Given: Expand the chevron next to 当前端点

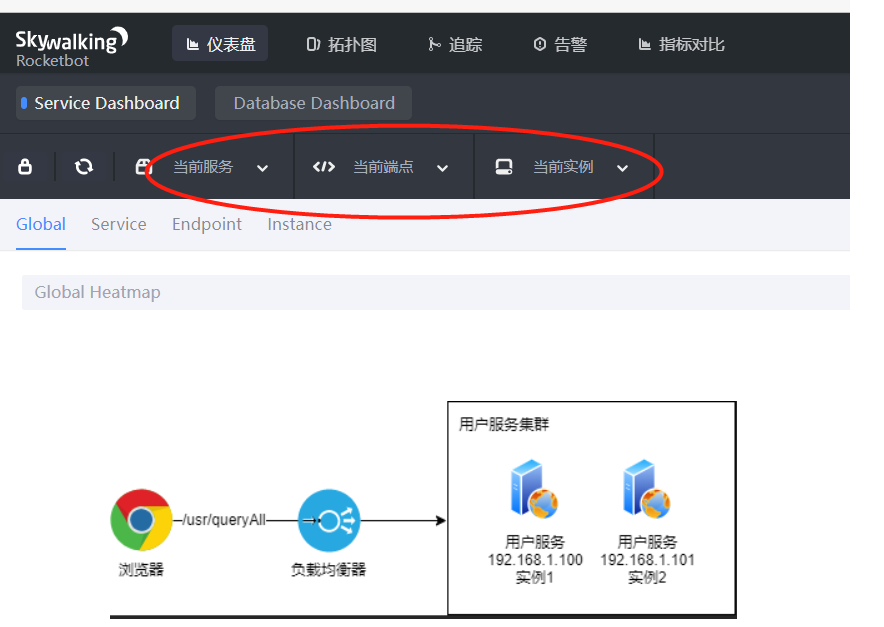Looking at the screenshot, I should coord(443,168).
